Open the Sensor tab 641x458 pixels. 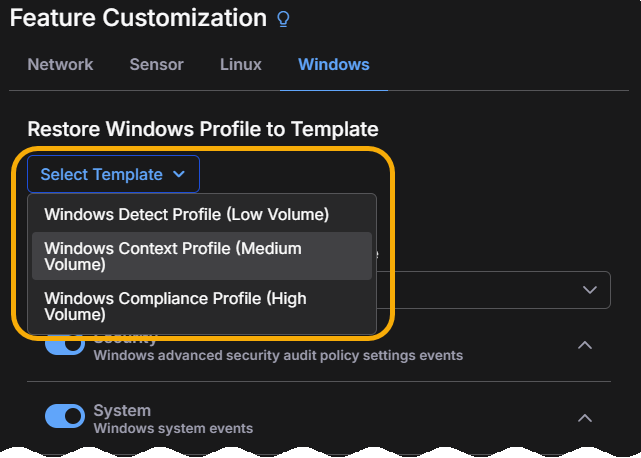coord(156,65)
